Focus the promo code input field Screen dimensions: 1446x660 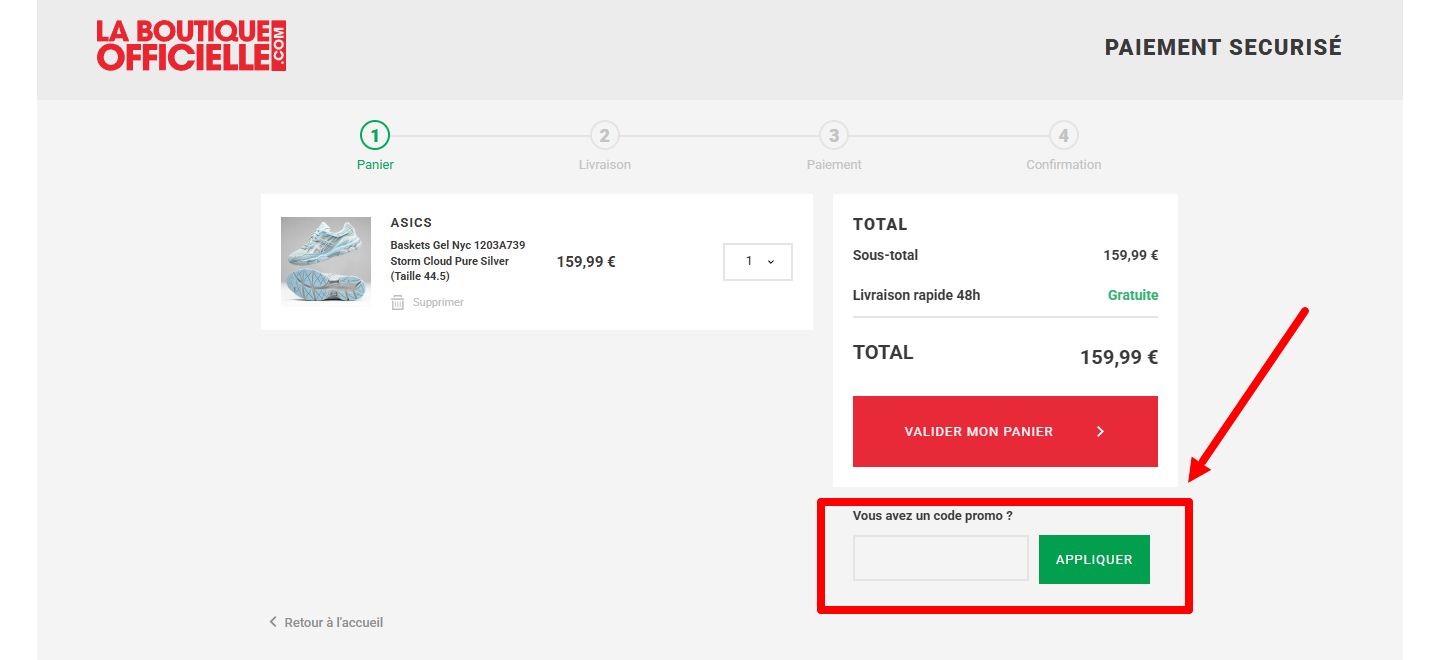[940, 558]
